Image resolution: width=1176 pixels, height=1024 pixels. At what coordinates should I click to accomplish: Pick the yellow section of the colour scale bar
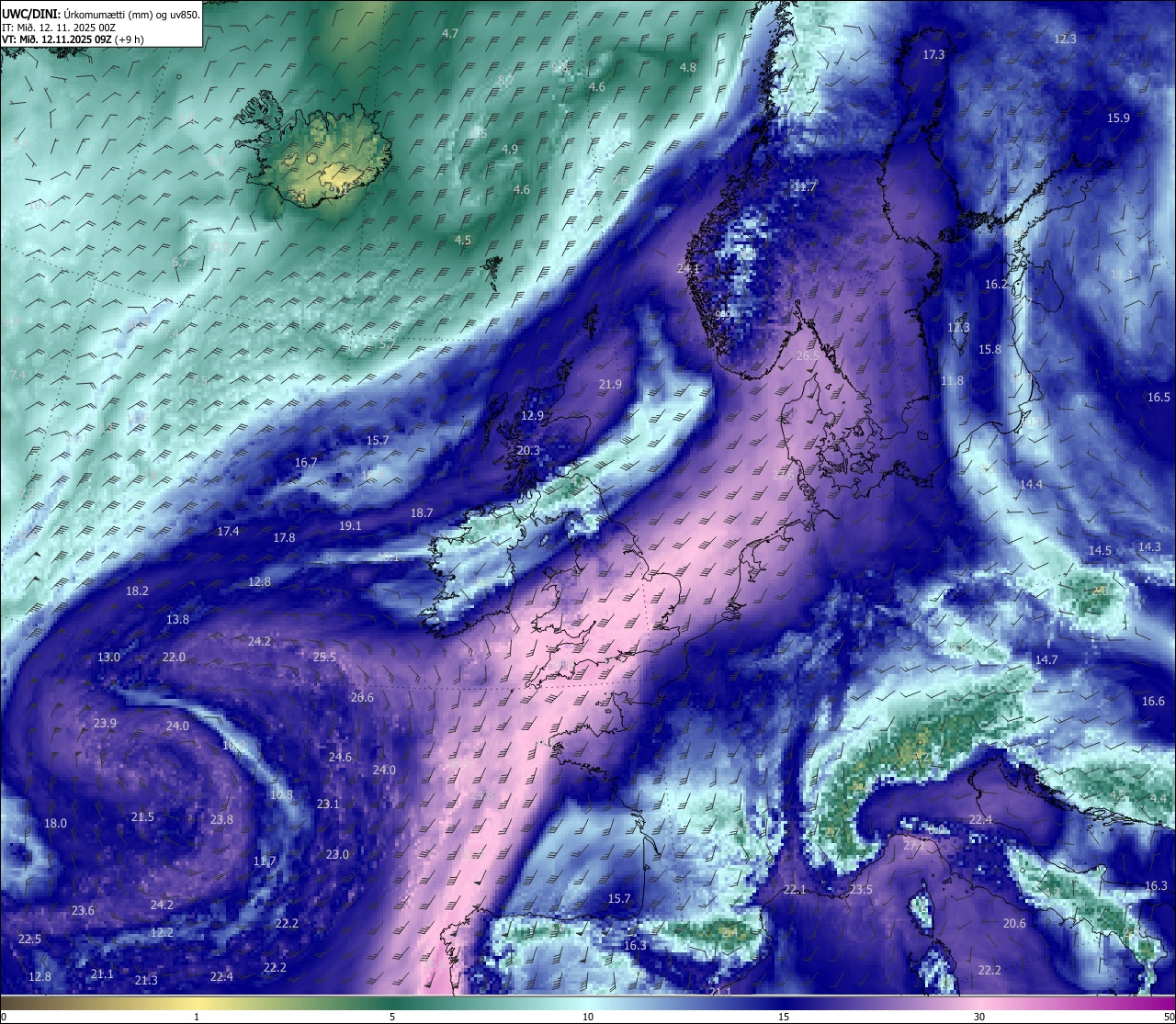click(x=198, y=1002)
